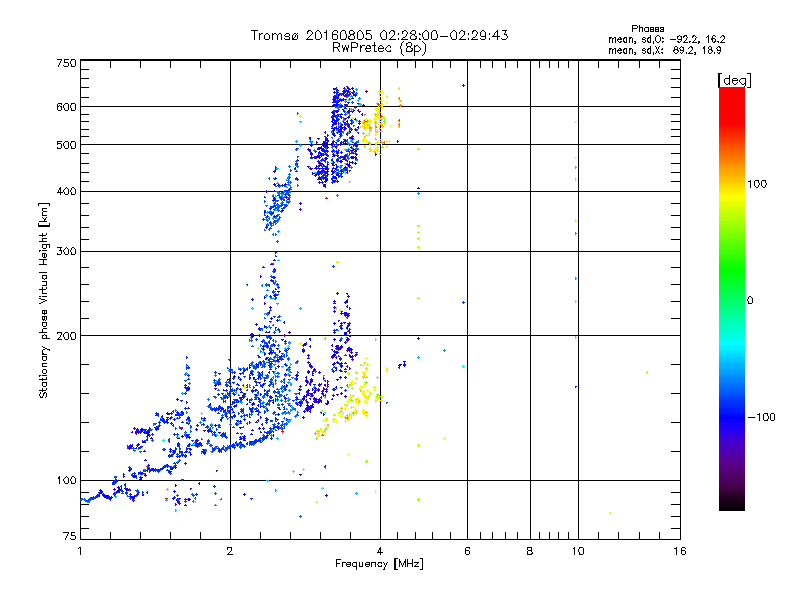Click the 'Frequency [MHz]' axis title

(x=379, y=564)
